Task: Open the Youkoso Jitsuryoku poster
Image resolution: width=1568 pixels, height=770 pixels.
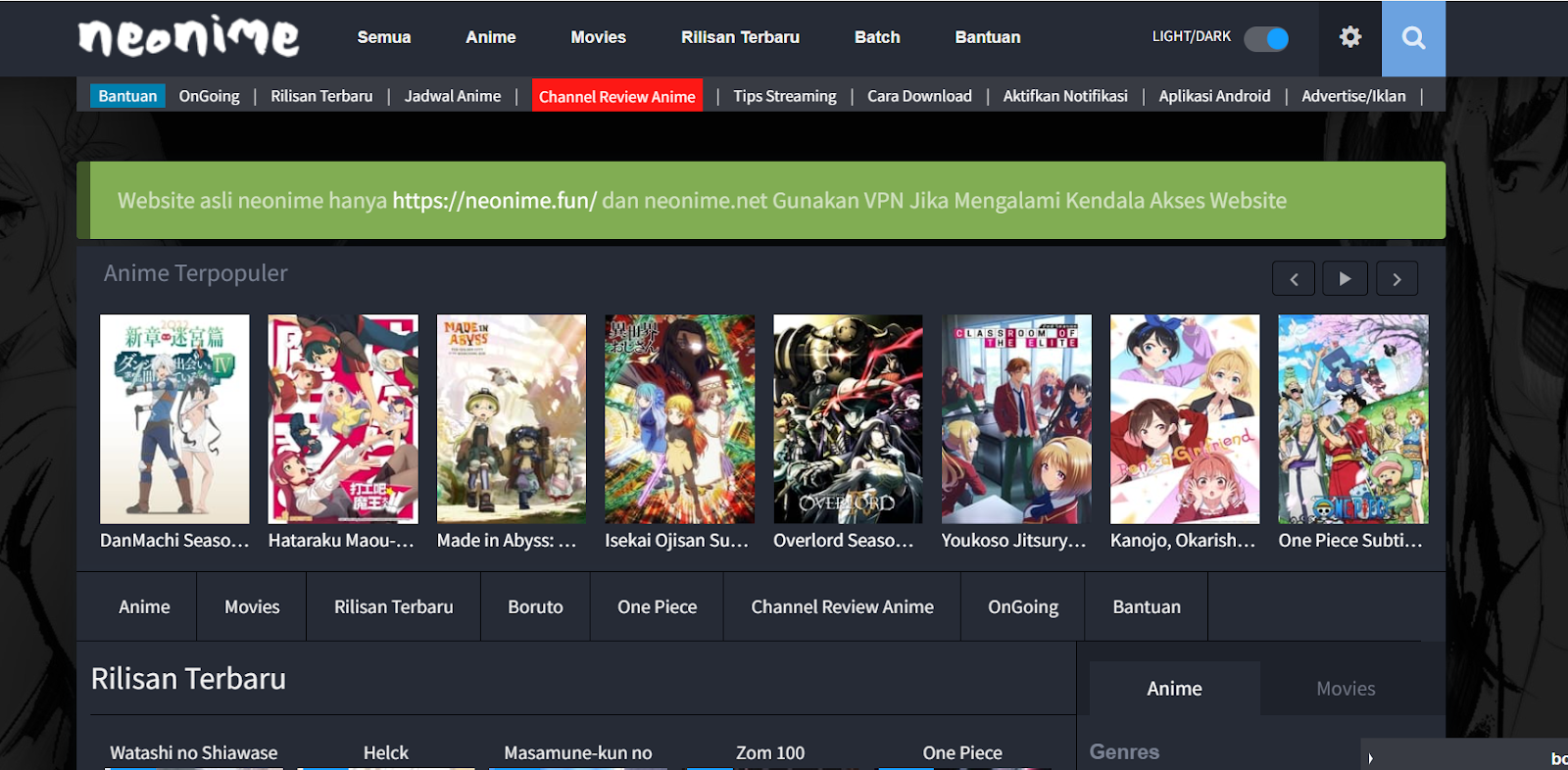Action: 1016,419
